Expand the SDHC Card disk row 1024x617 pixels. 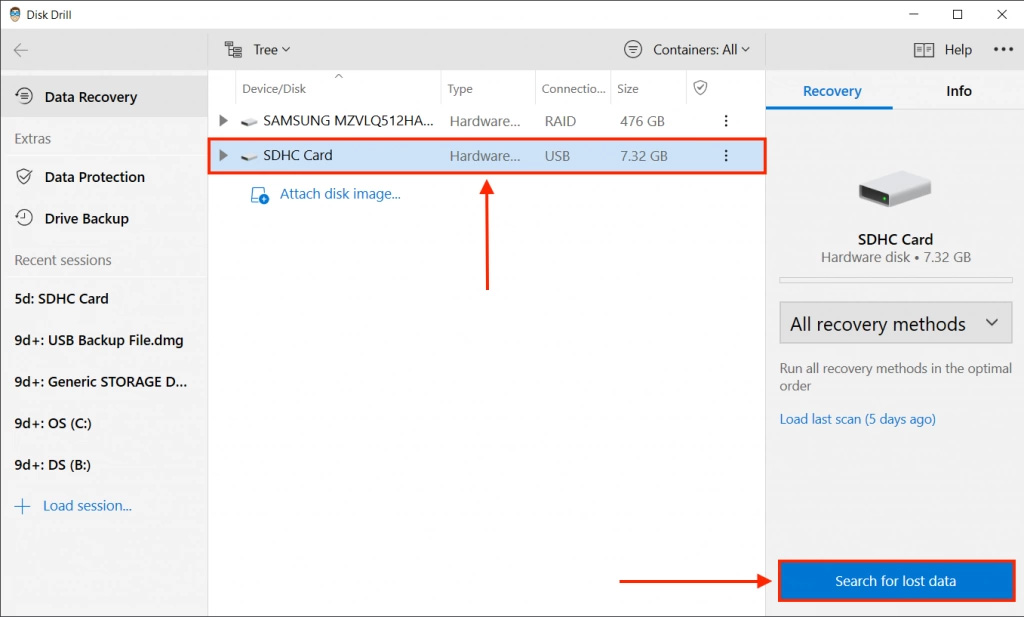[x=223, y=155]
